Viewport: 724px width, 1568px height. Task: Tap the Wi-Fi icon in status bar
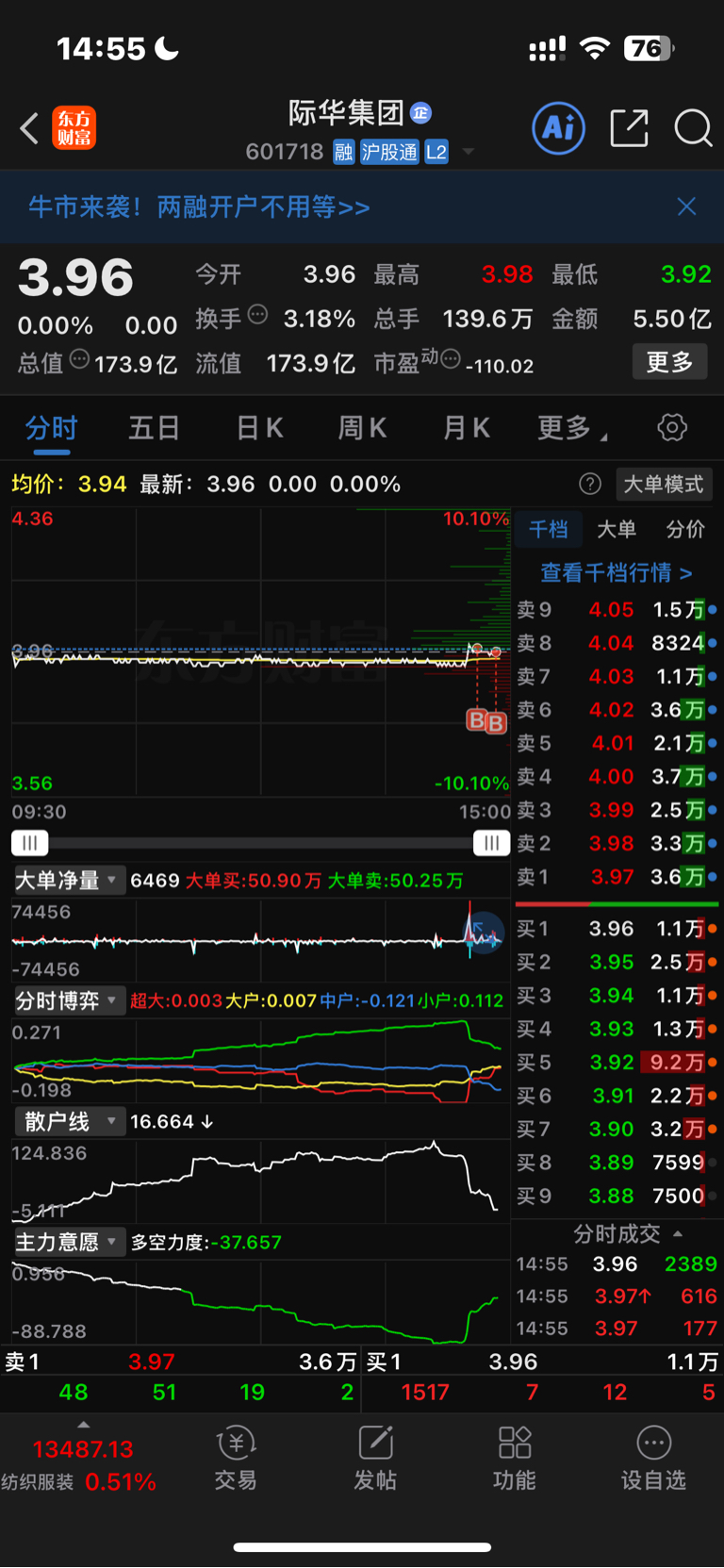coord(595,48)
